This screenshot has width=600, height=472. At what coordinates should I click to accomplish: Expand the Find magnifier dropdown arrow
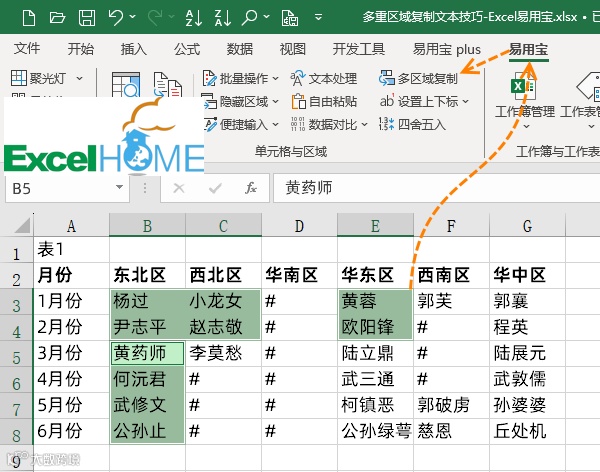click(x=267, y=17)
